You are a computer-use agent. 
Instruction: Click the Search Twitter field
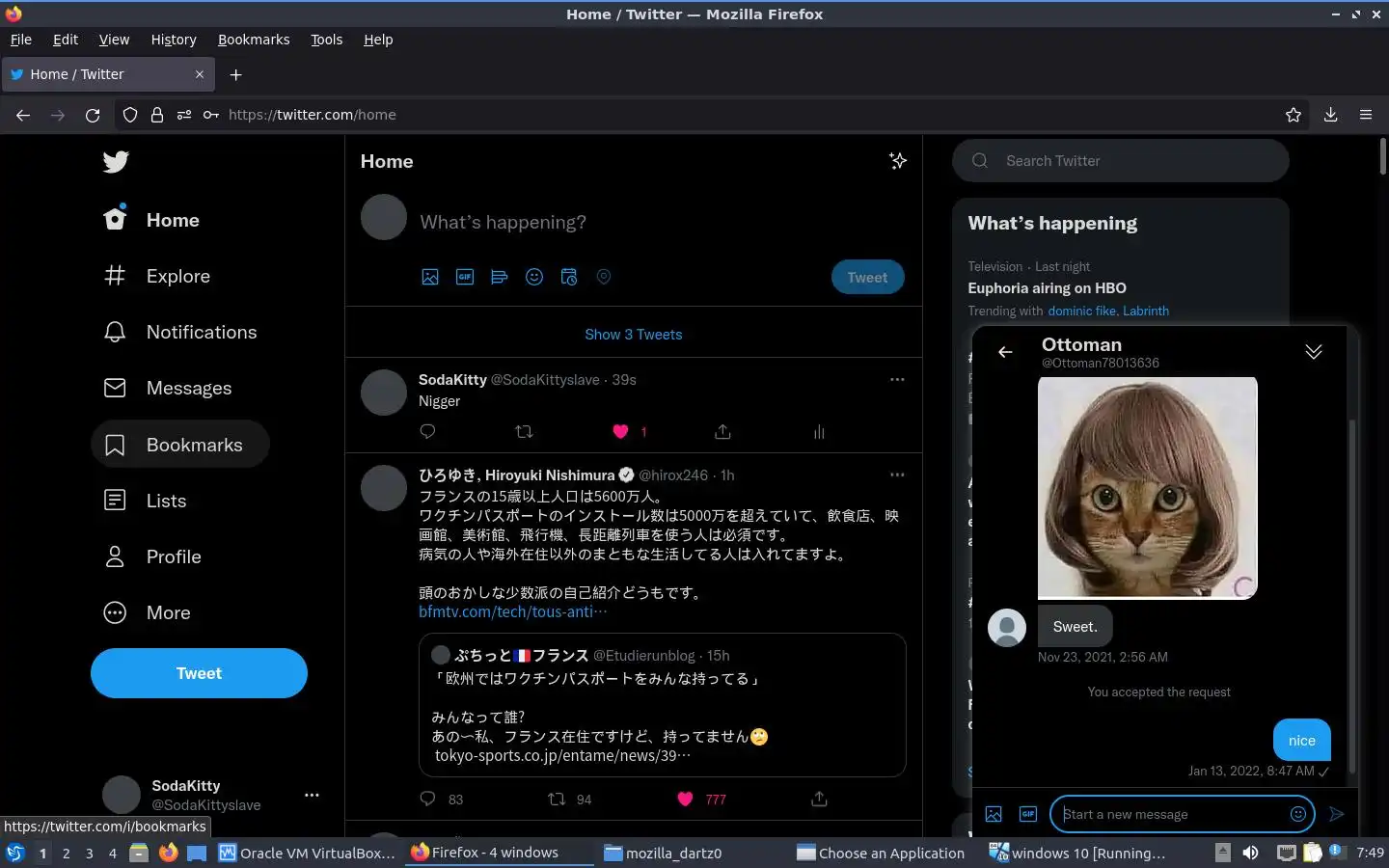[1121, 161]
